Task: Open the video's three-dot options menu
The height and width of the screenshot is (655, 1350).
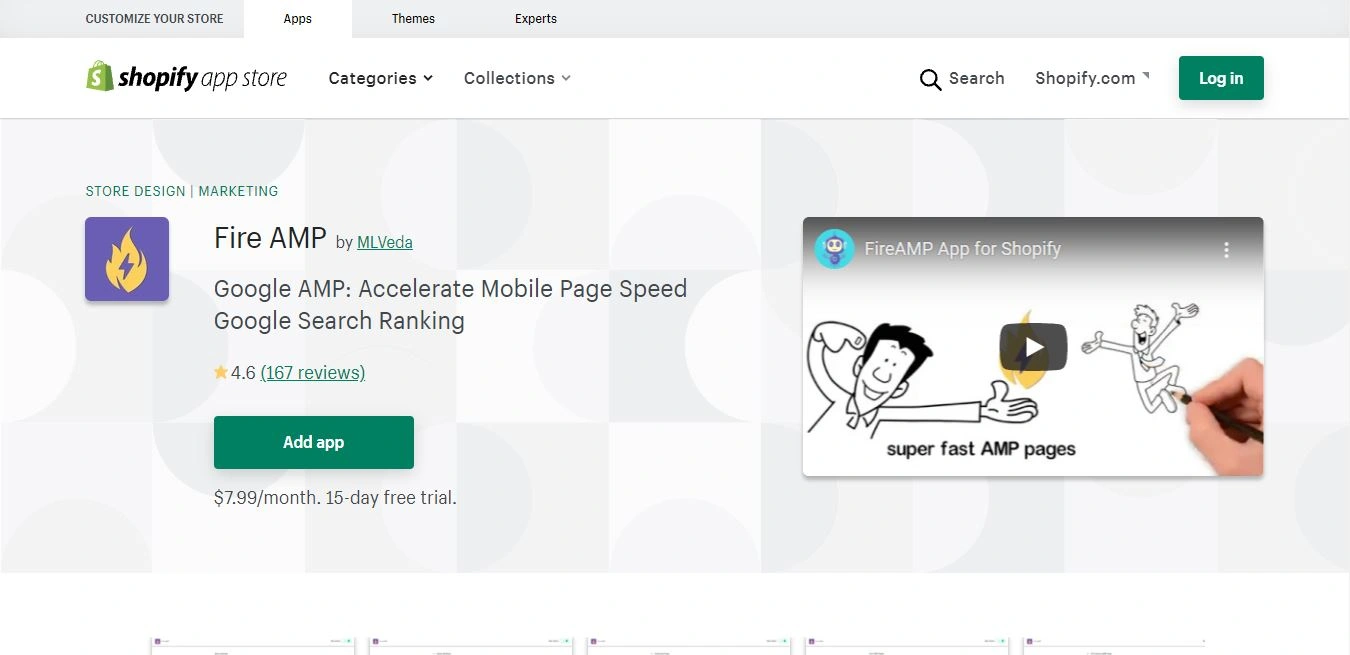Action: (1226, 249)
